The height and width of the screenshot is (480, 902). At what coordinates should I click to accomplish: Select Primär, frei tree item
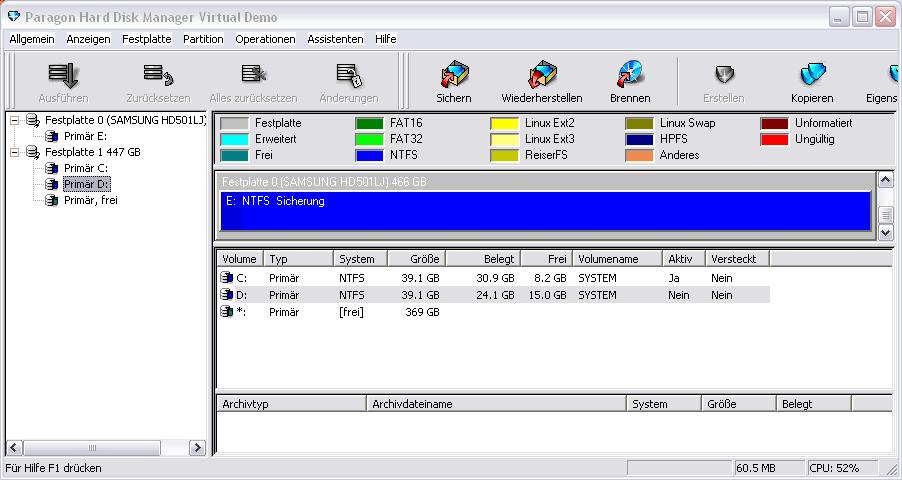point(91,200)
